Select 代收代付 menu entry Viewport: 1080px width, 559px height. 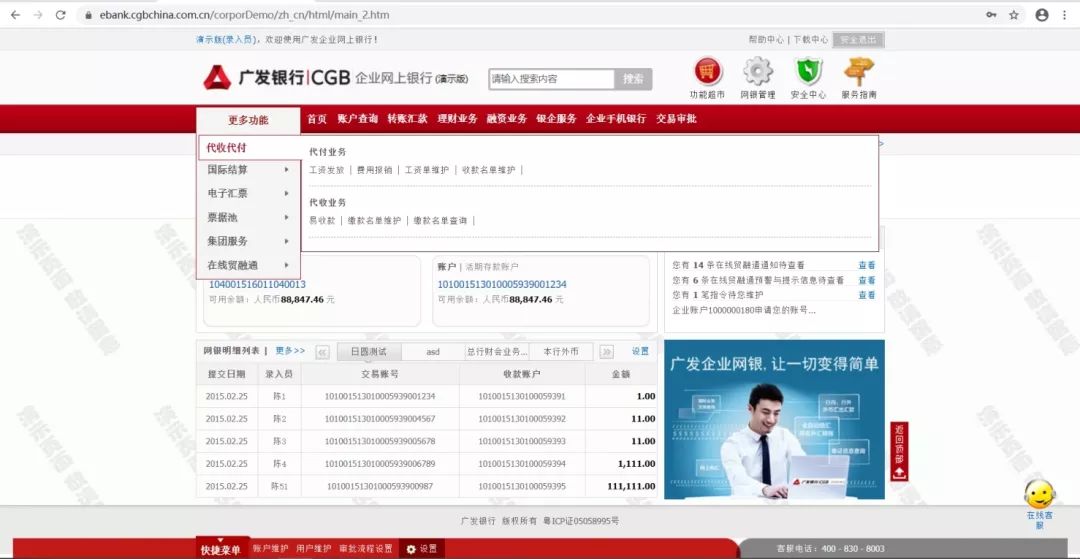pos(249,148)
